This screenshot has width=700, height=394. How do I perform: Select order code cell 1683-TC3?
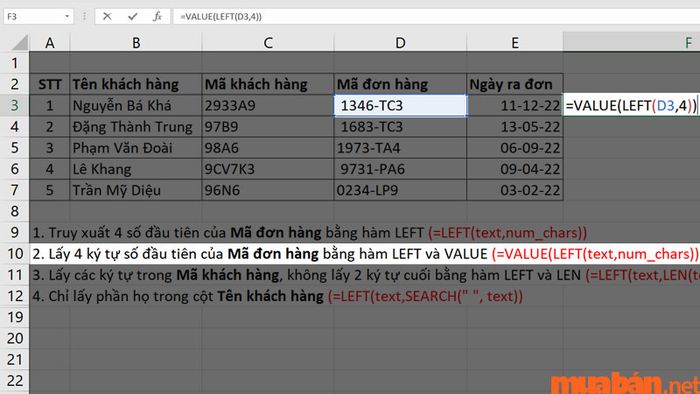click(400, 127)
